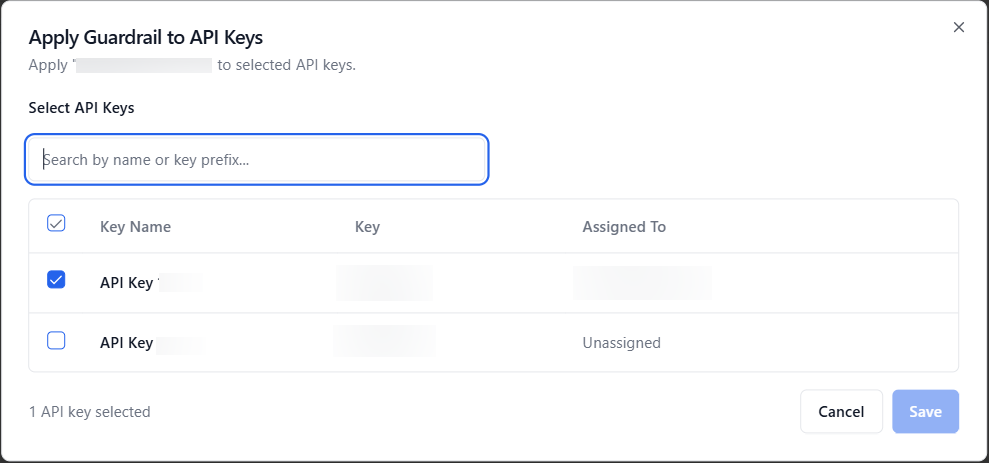Click the Key column header

(367, 227)
